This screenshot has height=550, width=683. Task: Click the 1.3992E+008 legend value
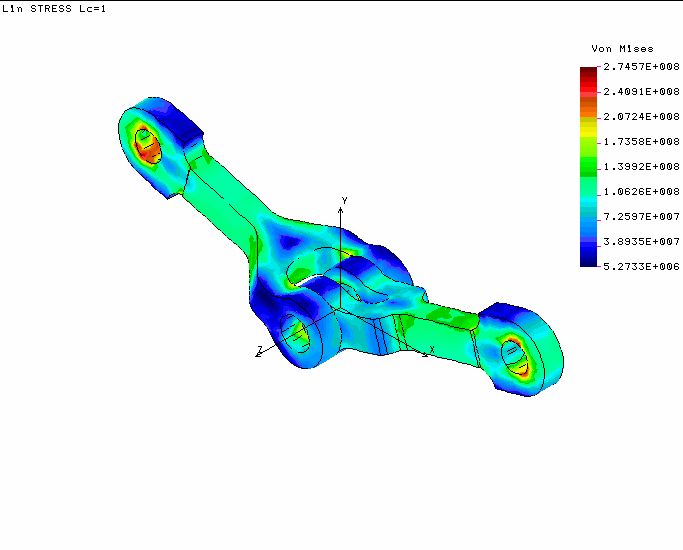pos(641,166)
